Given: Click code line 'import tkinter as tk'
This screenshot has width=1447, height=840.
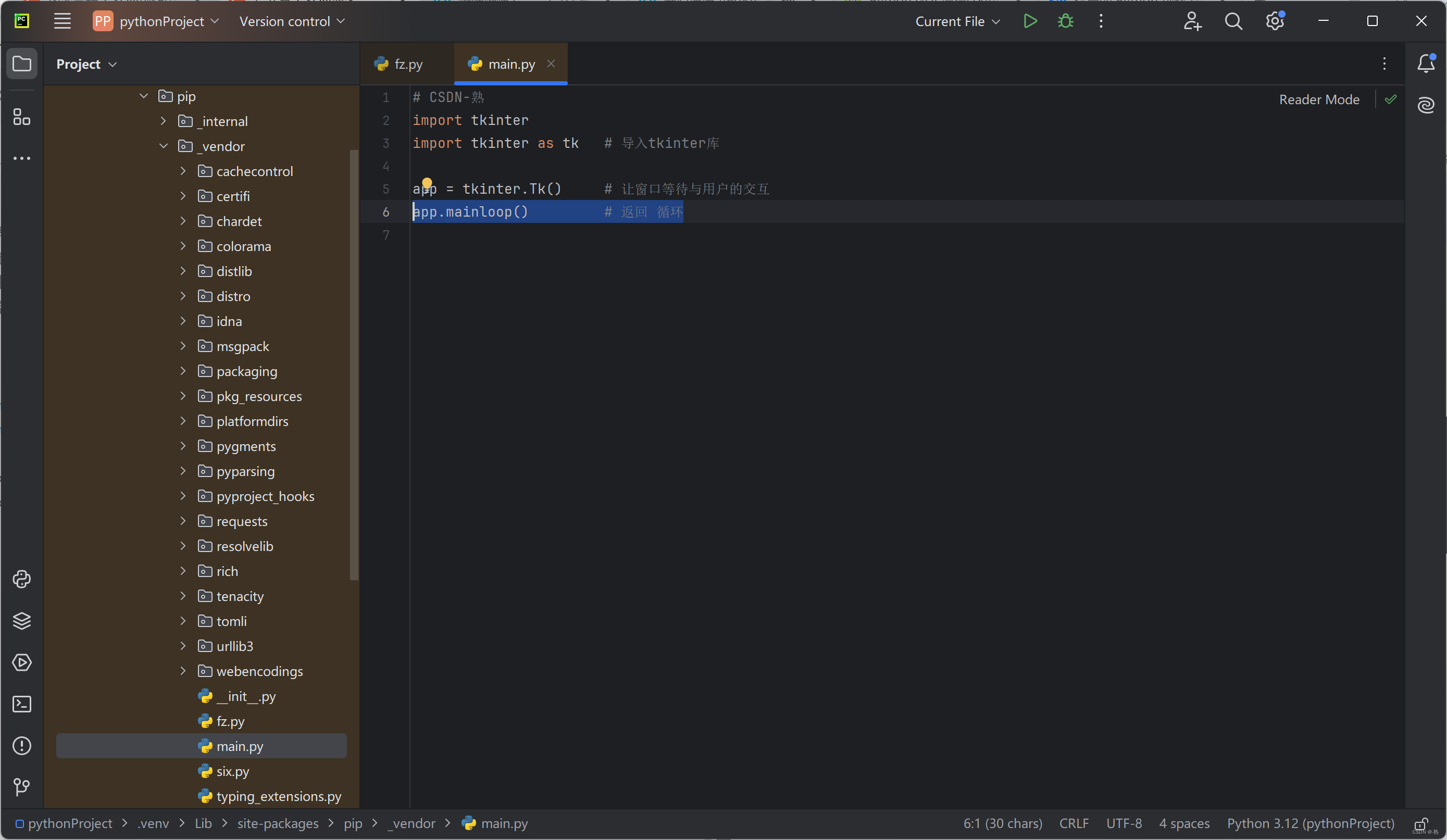Looking at the screenshot, I should (x=495, y=143).
